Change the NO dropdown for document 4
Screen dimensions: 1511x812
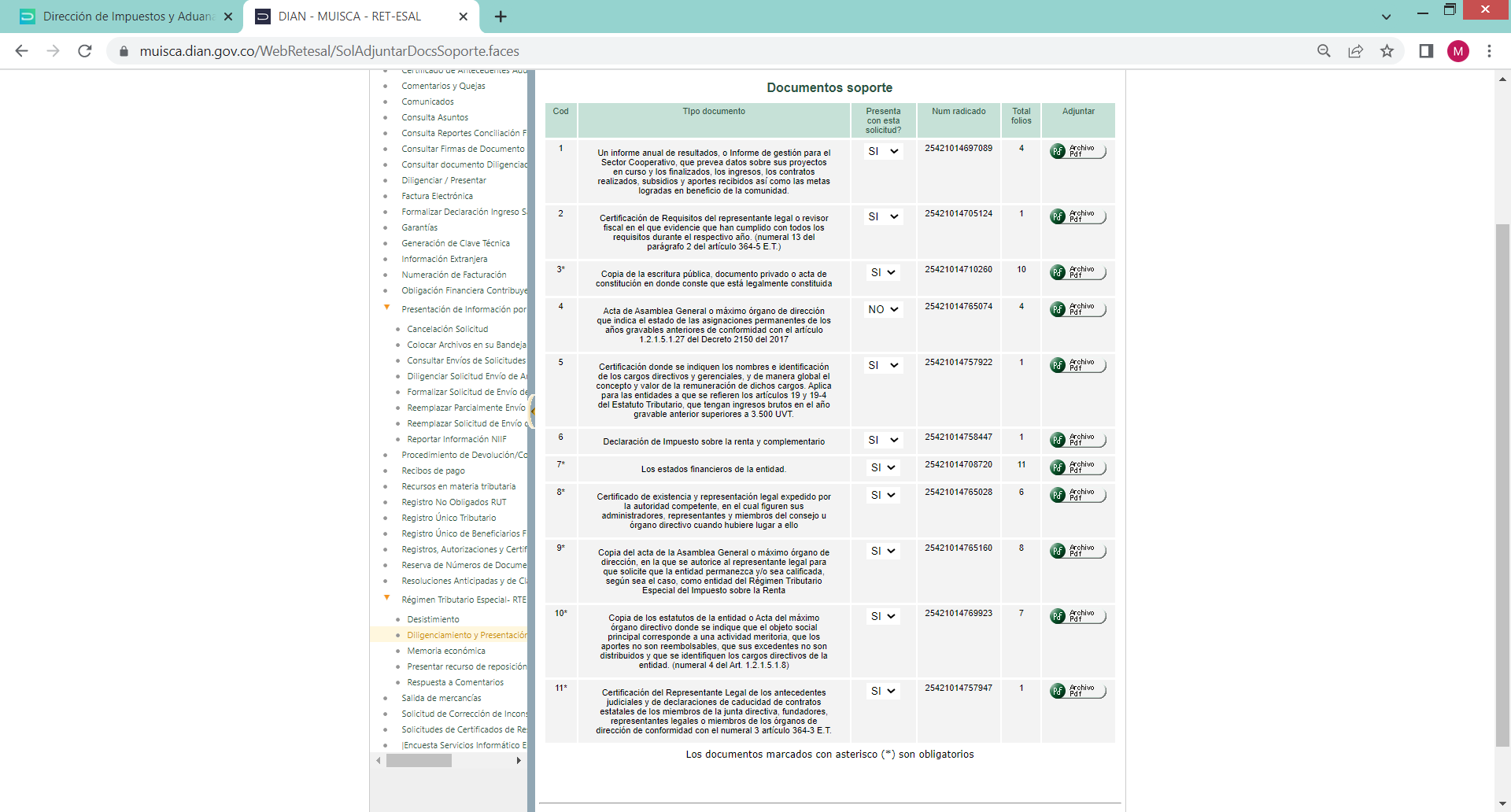pos(883,309)
